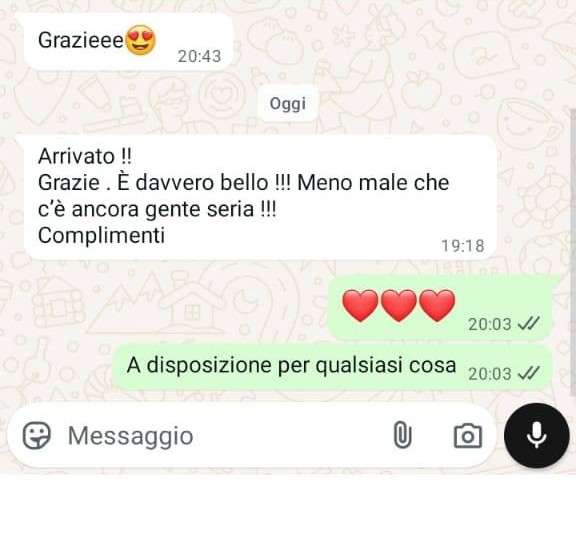Screen dimensions: 576x542
Task: Tap the word Complimenti in the message
Action: (101, 236)
